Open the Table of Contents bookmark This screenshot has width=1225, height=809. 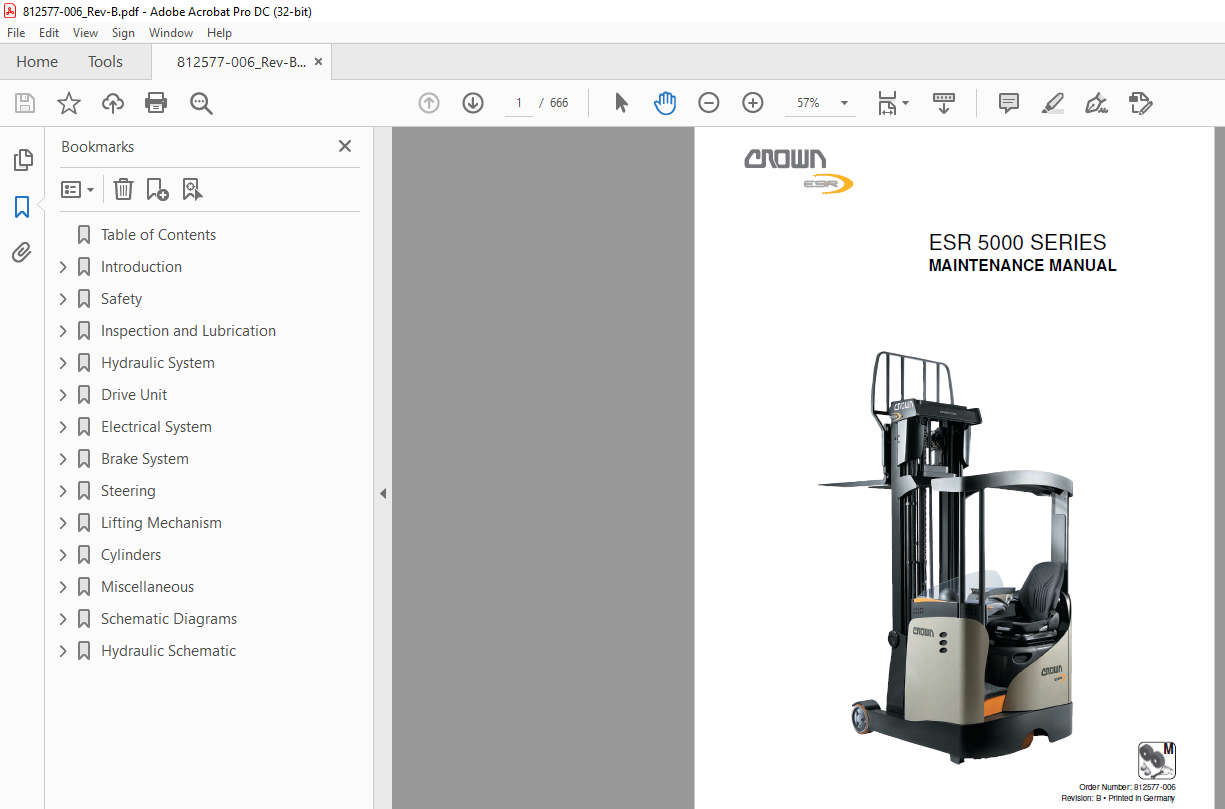point(158,235)
